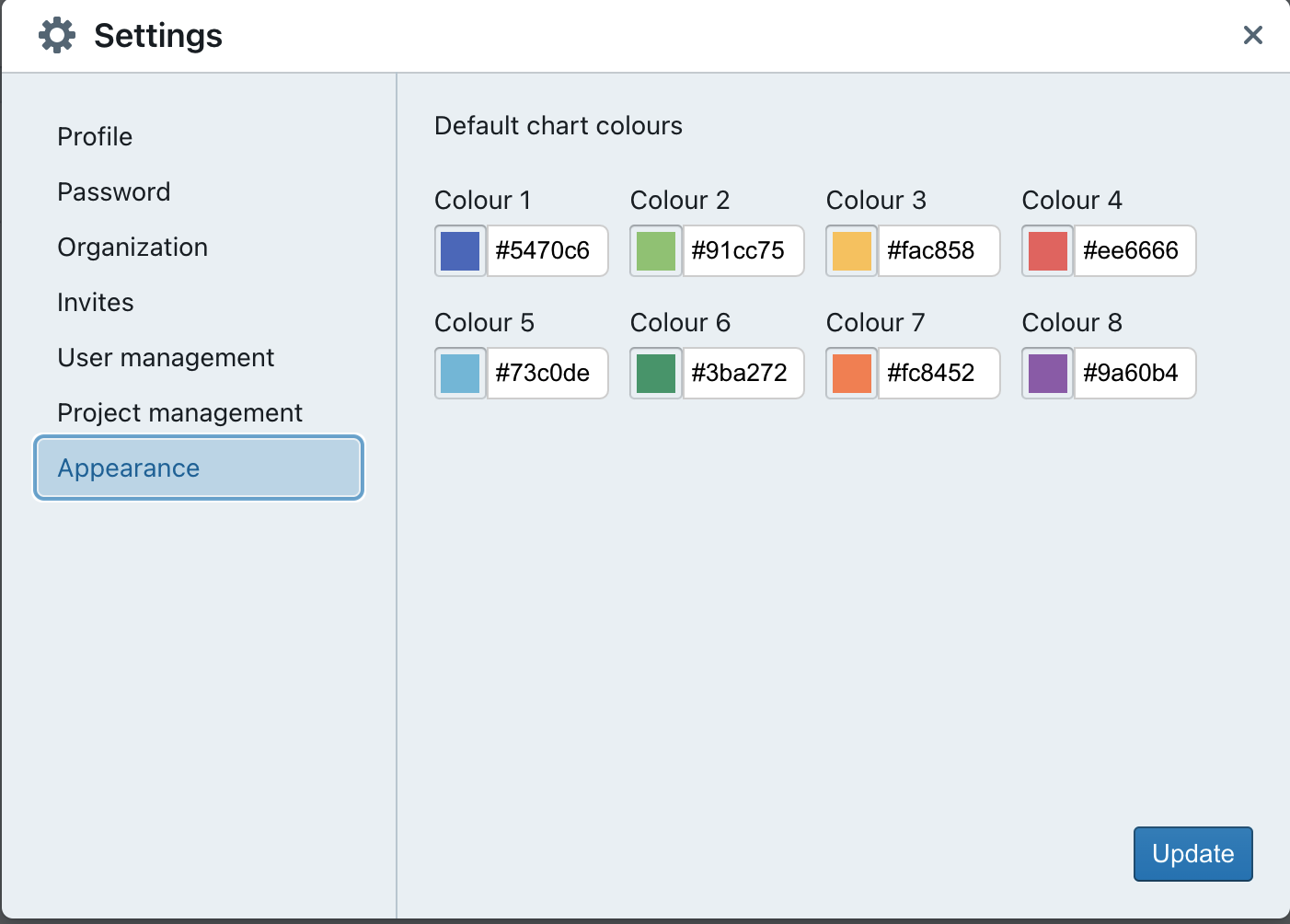The image size is (1290, 924).
Task: Click the Colour 2 light green swatch
Action: 656,251
